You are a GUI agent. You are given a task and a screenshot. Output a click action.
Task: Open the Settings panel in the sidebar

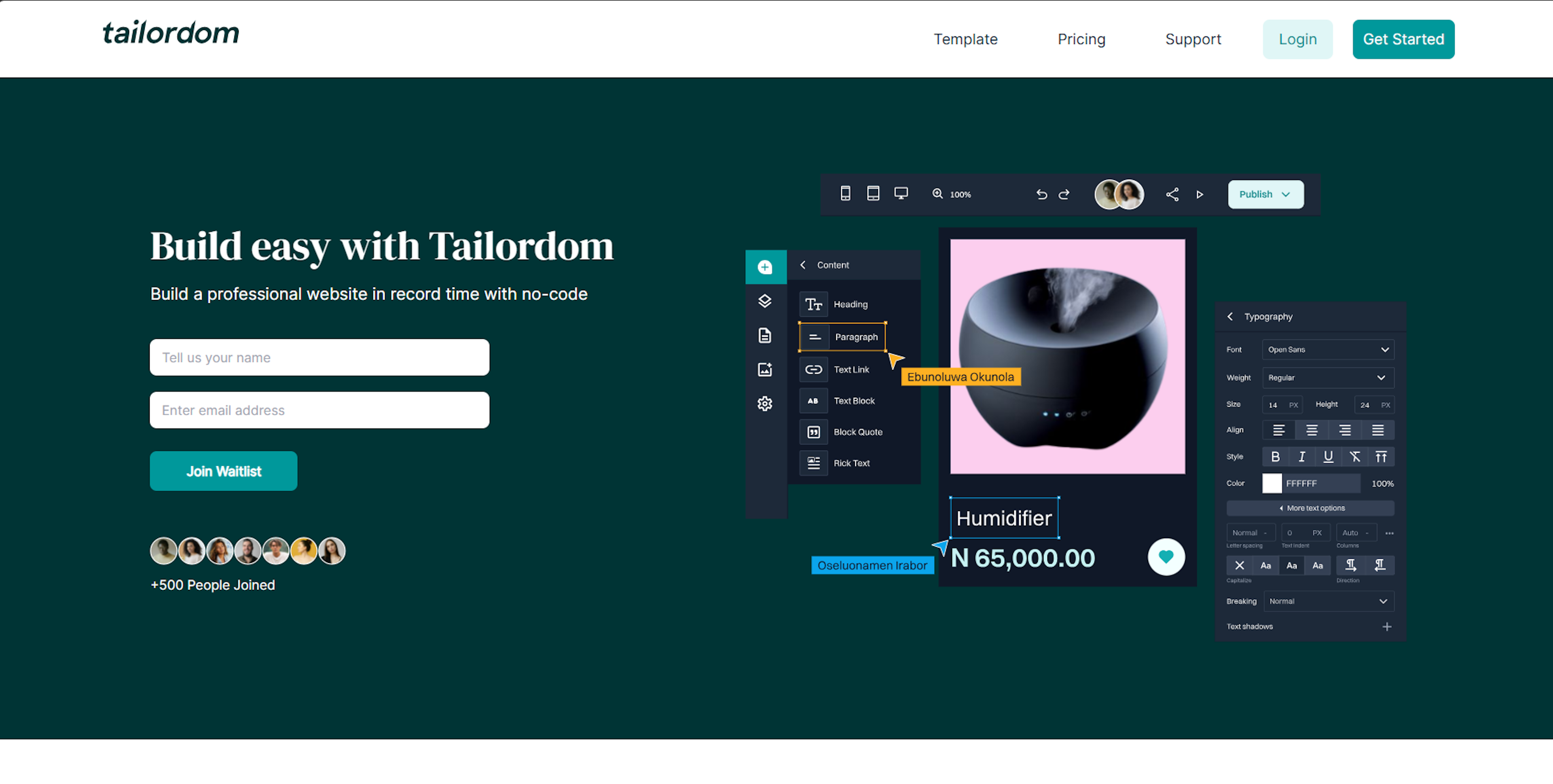765,403
